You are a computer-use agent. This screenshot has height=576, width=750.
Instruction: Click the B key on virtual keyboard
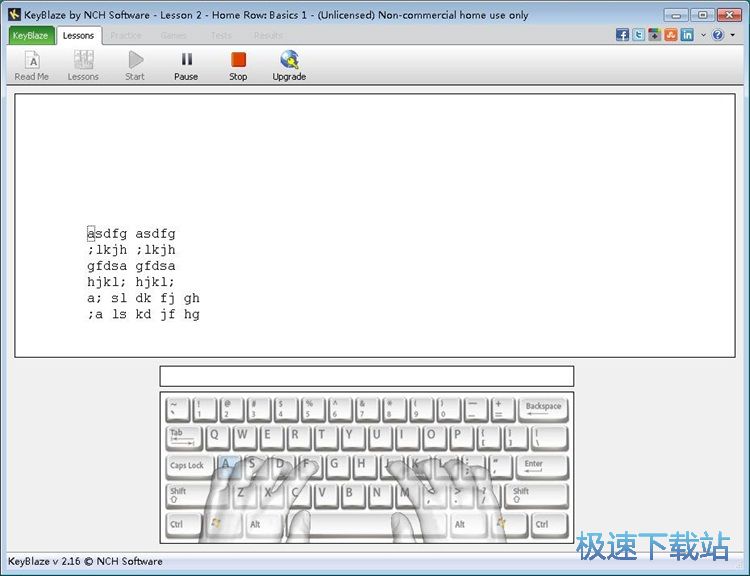(352, 495)
